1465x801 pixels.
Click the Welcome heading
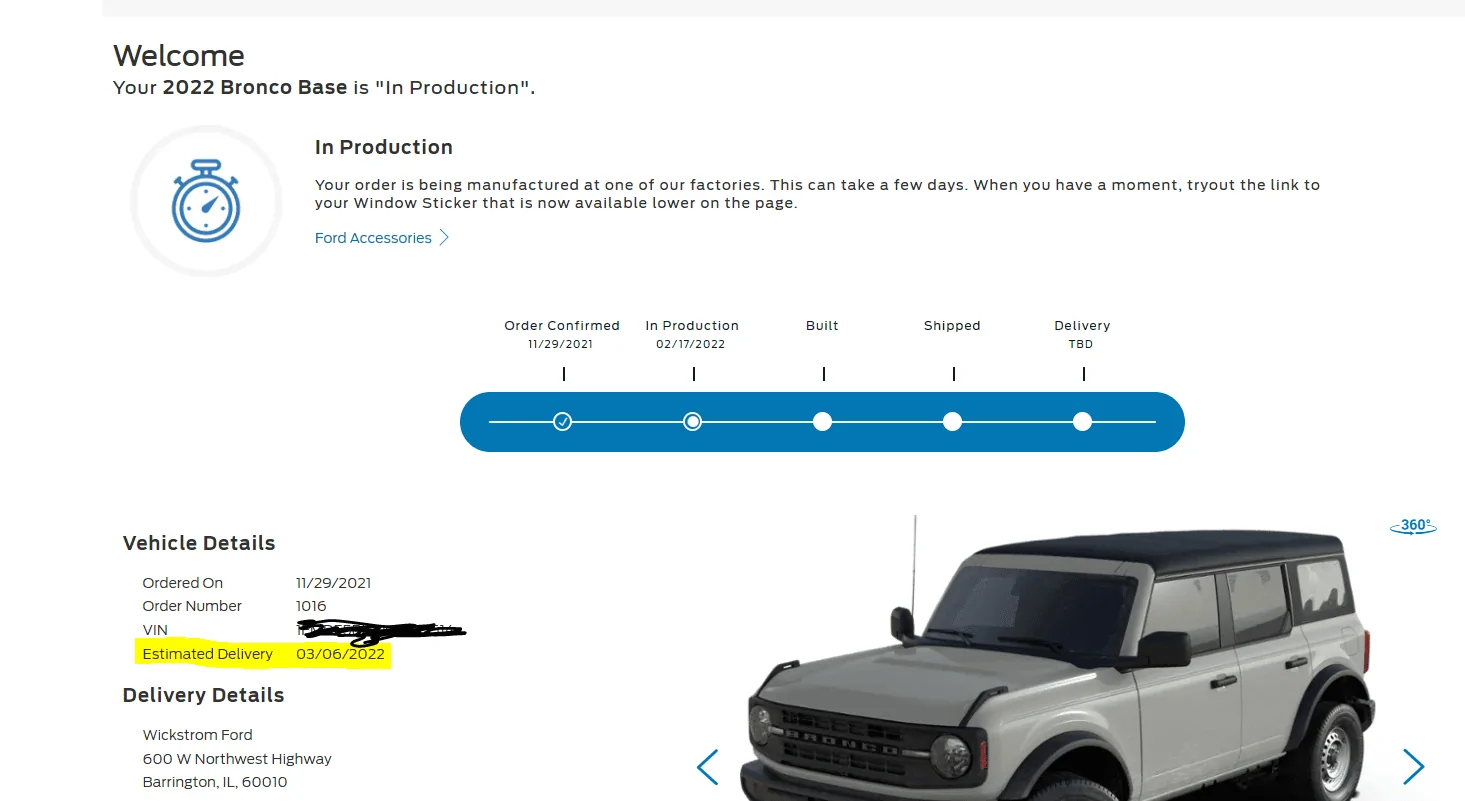point(179,56)
